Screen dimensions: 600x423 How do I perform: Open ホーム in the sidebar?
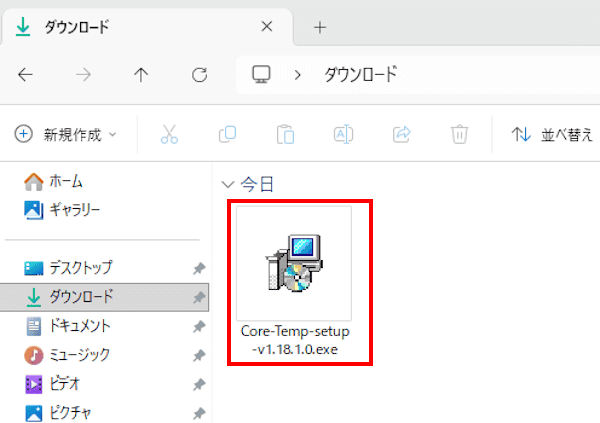point(66,181)
